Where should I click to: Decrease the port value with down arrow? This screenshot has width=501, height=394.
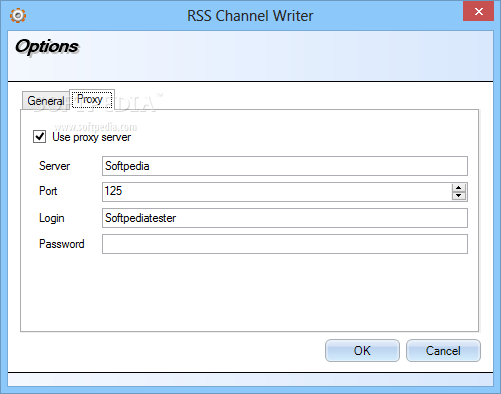click(459, 196)
